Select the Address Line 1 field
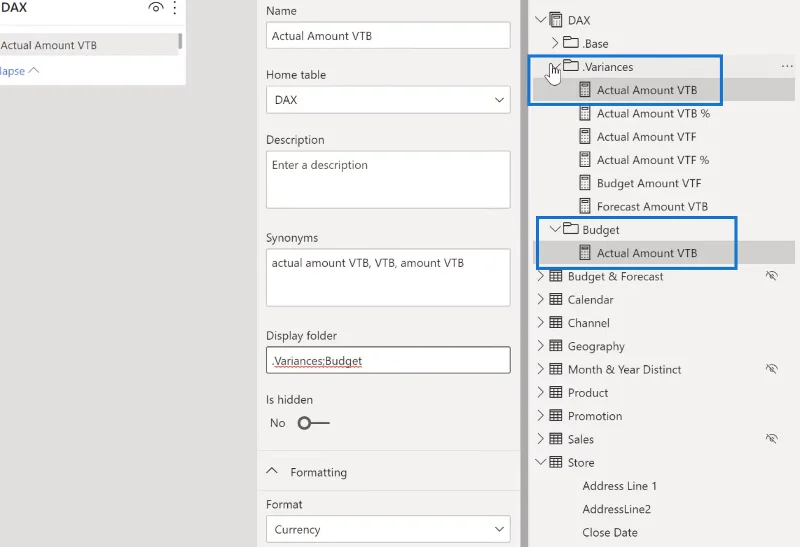Viewport: 800px width, 547px height. (619, 486)
